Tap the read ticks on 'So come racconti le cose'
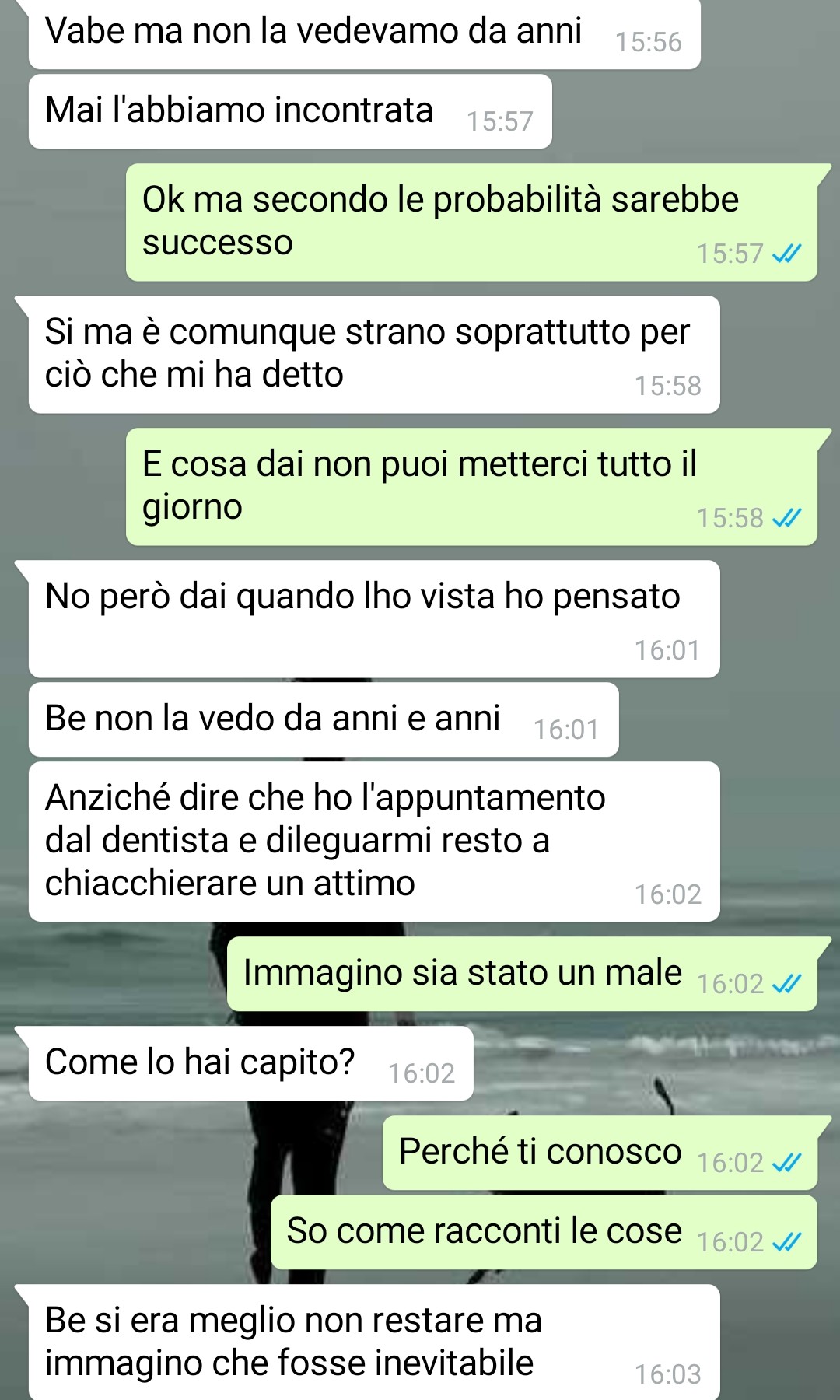The width and height of the screenshot is (840, 1400). pyautogui.click(x=786, y=1242)
